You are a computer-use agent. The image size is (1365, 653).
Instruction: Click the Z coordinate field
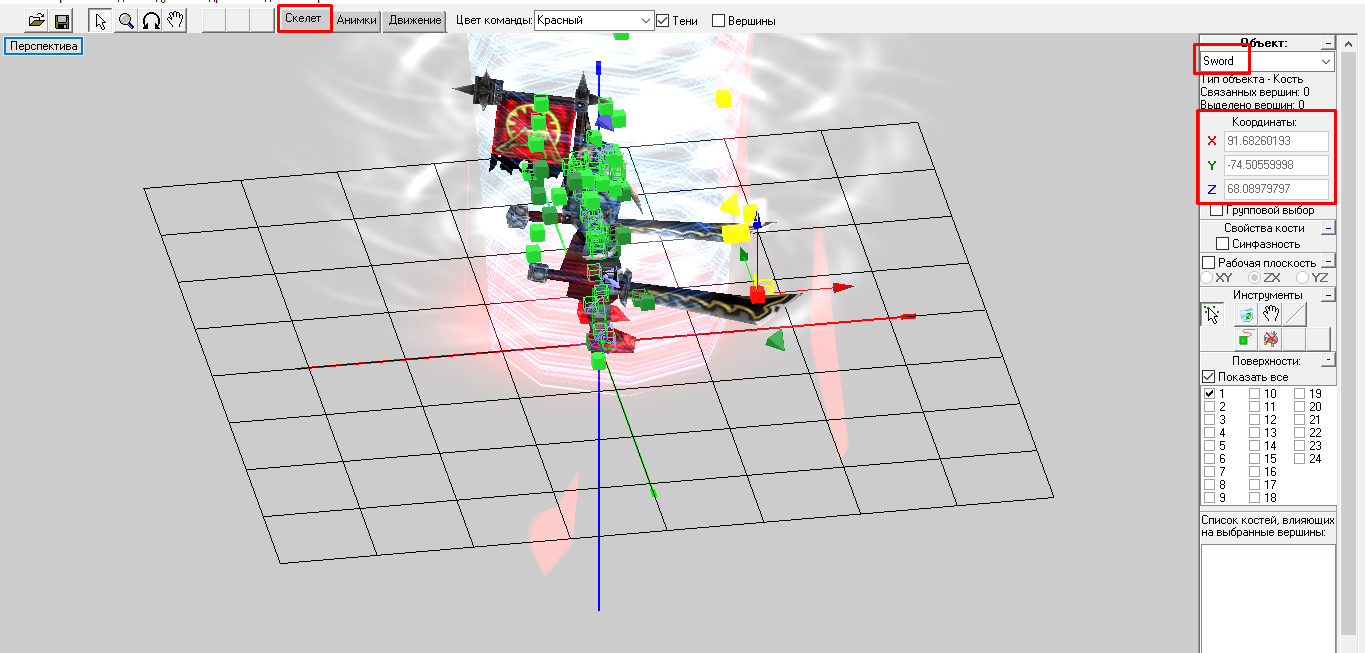point(1276,189)
